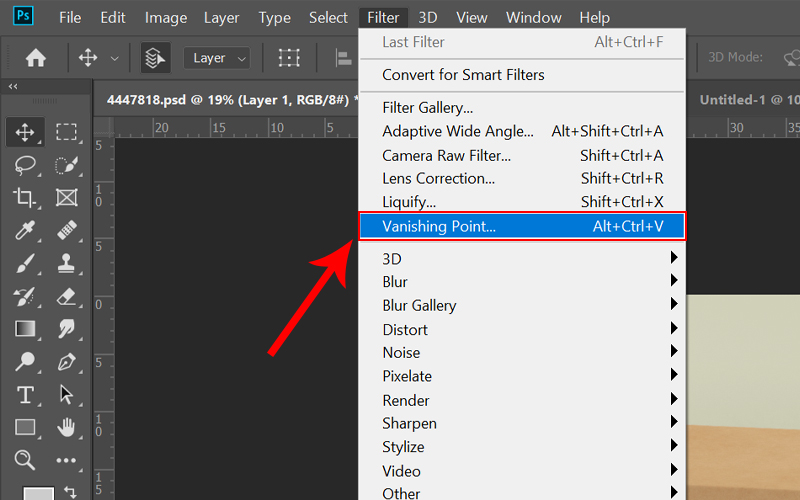
Task: Expand the Blur submenu
Action: pyautogui.click(x=522, y=282)
